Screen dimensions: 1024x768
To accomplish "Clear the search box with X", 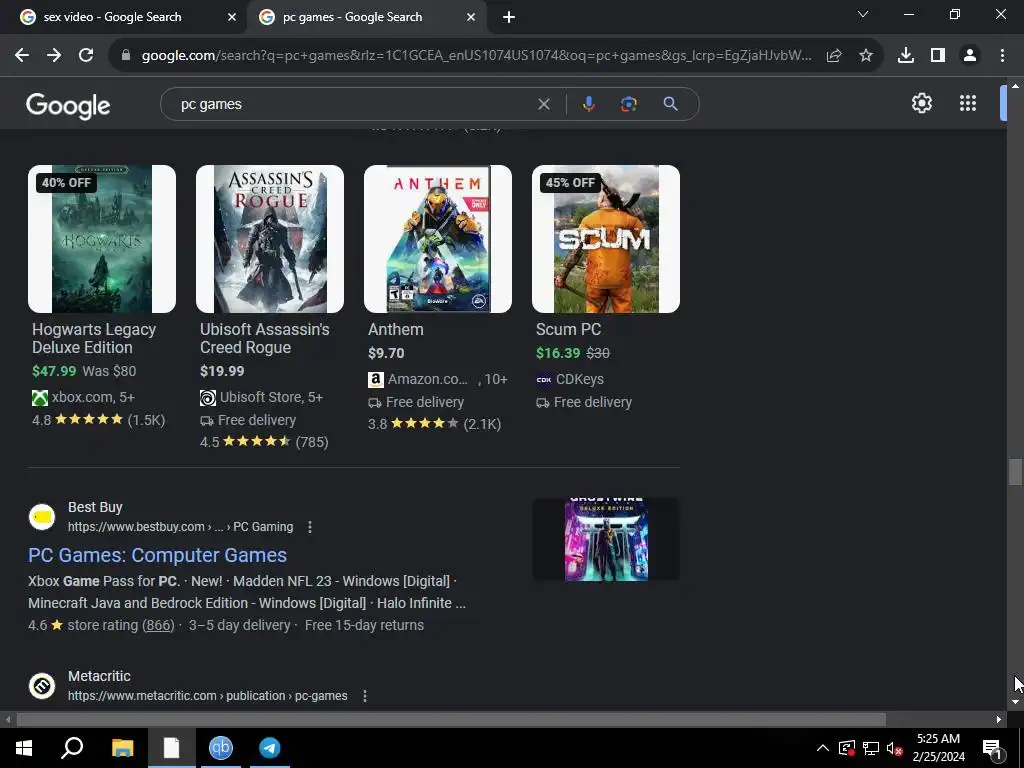I will tap(543, 104).
